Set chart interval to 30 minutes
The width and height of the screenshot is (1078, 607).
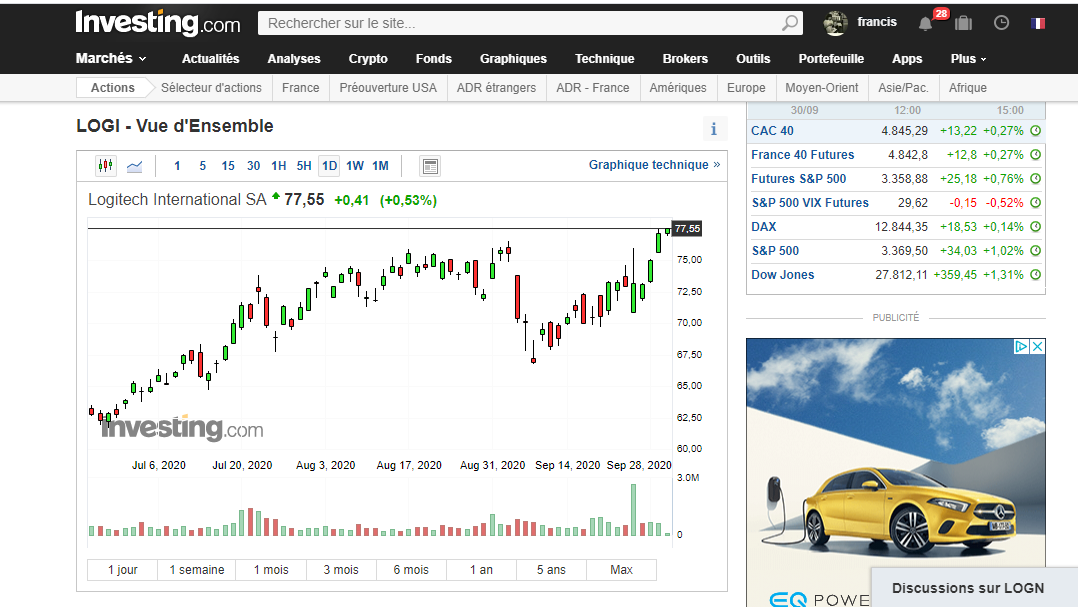[x=253, y=166]
